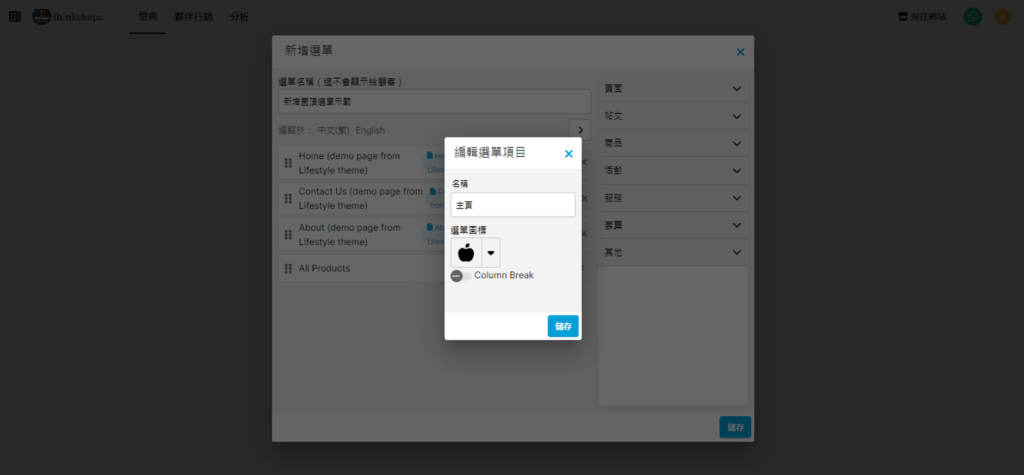
Task: Click the right-arrow button beside the language row
Action: point(579,130)
